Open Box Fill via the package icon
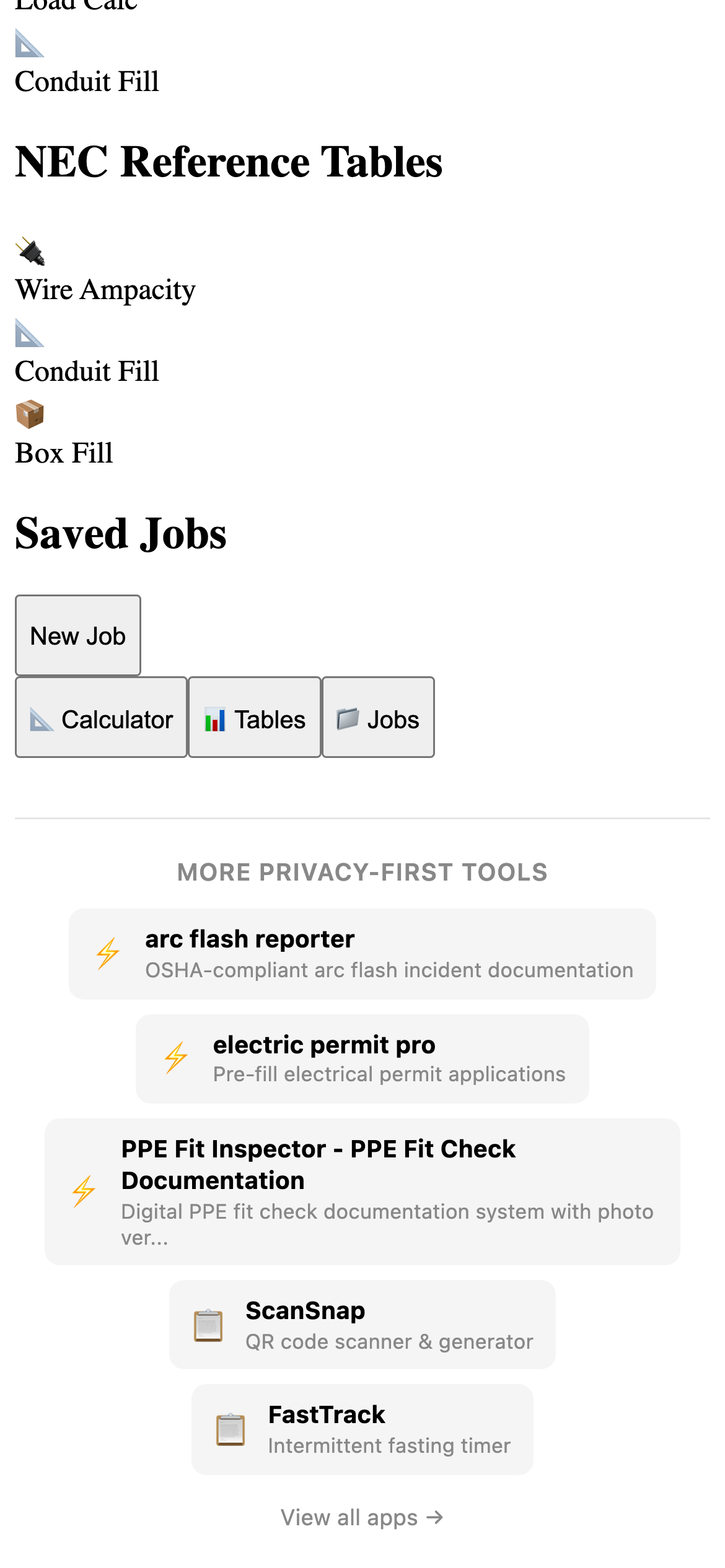Image resolution: width=725 pixels, height=1568 pixels. [29, 415]
